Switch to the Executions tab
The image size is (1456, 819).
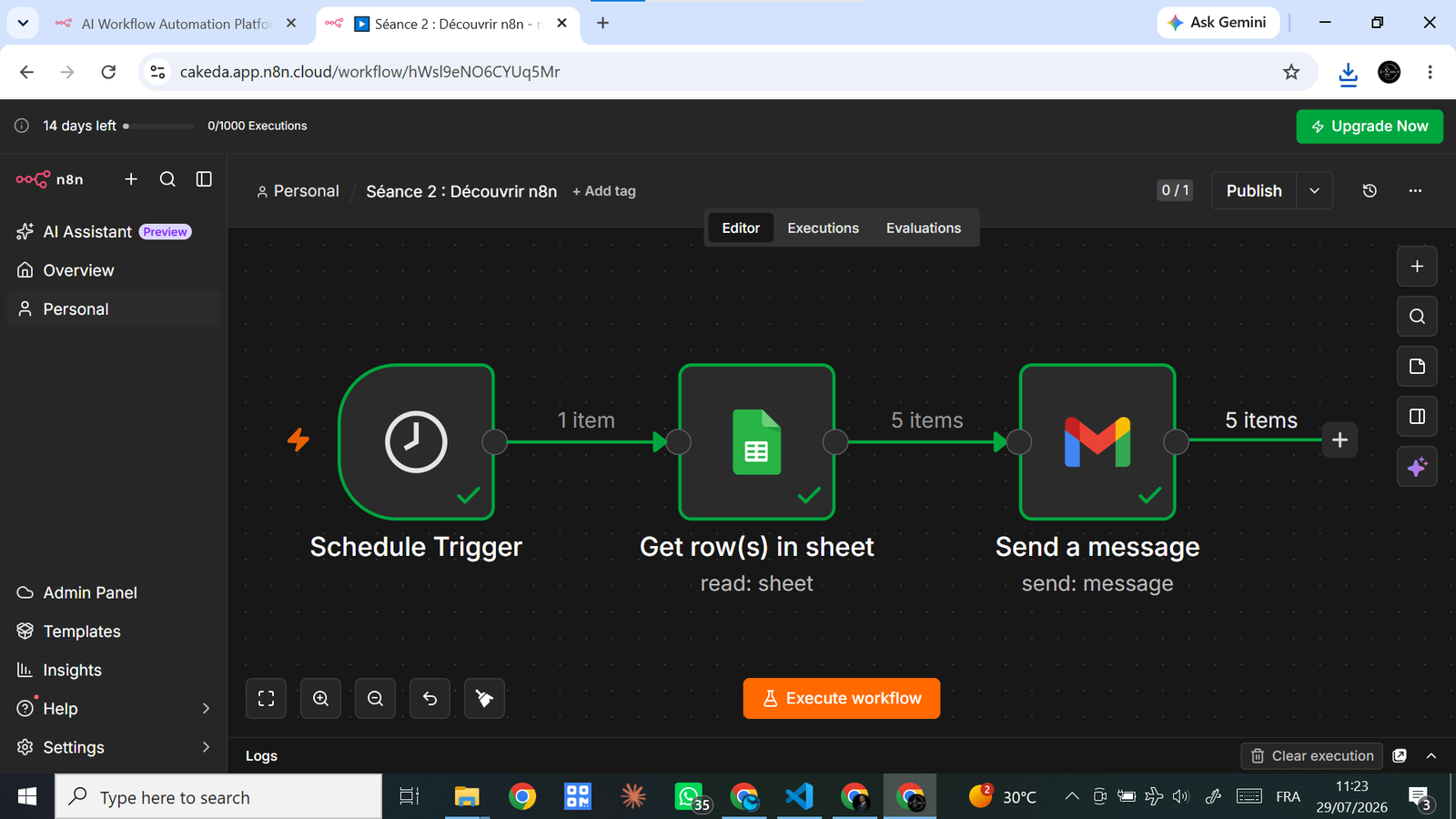tap(823, 228)
